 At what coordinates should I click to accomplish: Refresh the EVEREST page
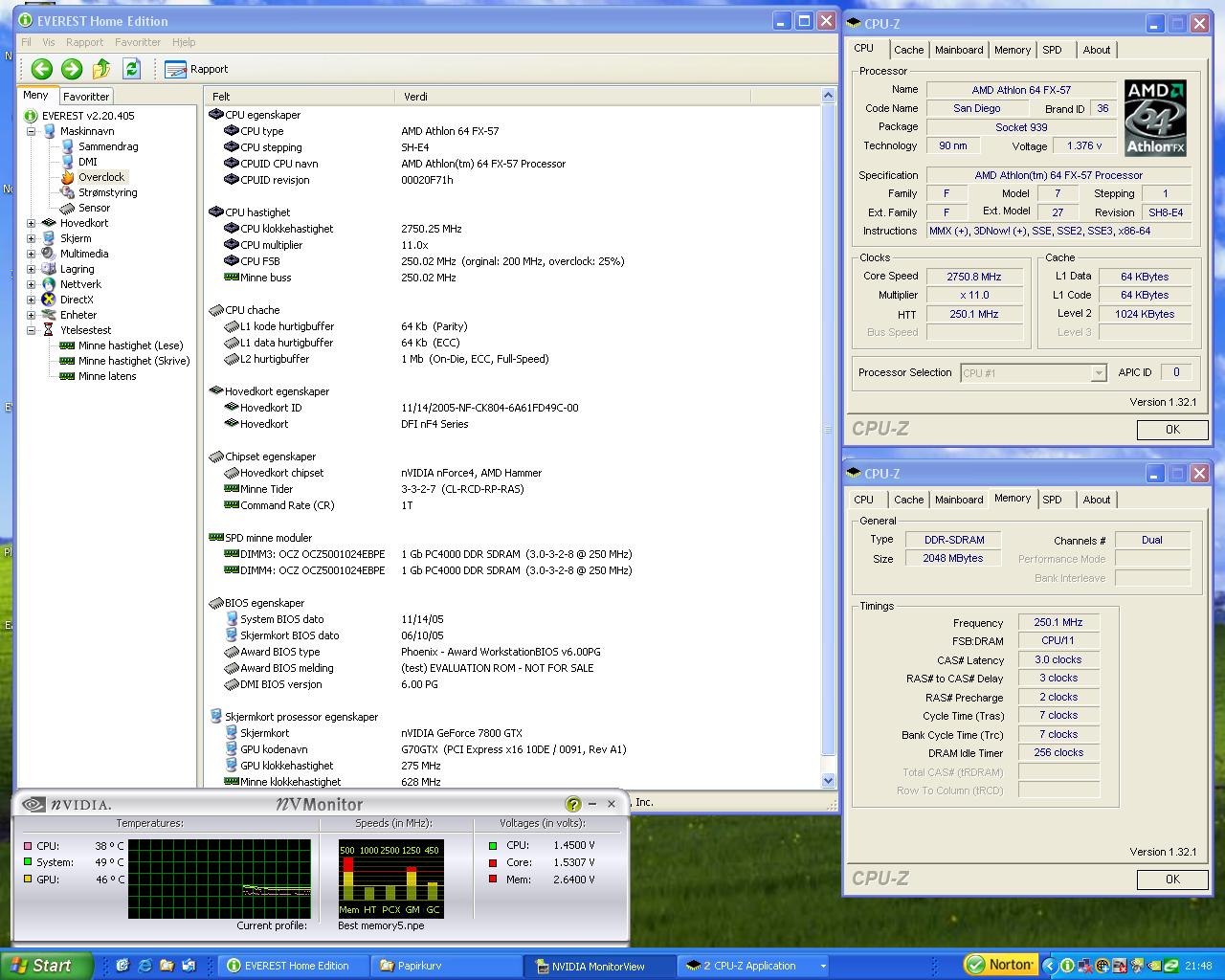pos(132,69)
